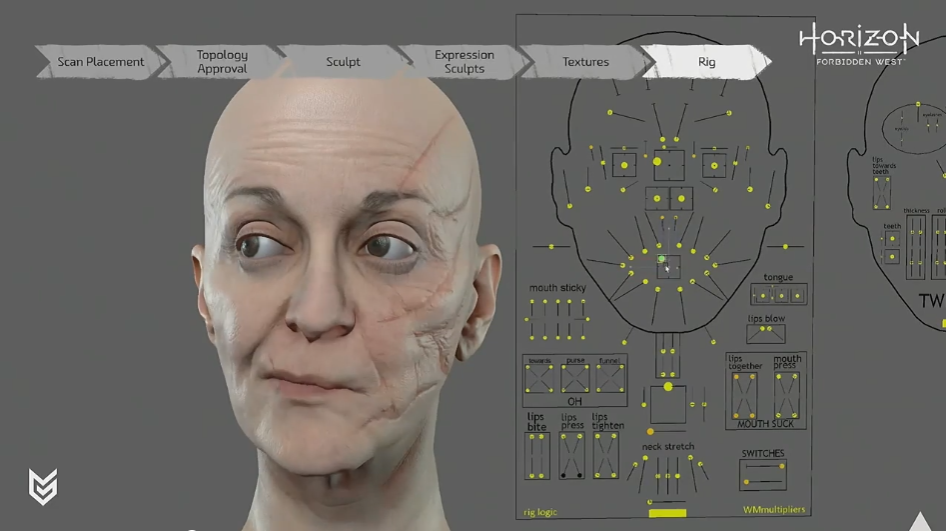
Task: Select the right ear control handle
Action: click(768, 206)
